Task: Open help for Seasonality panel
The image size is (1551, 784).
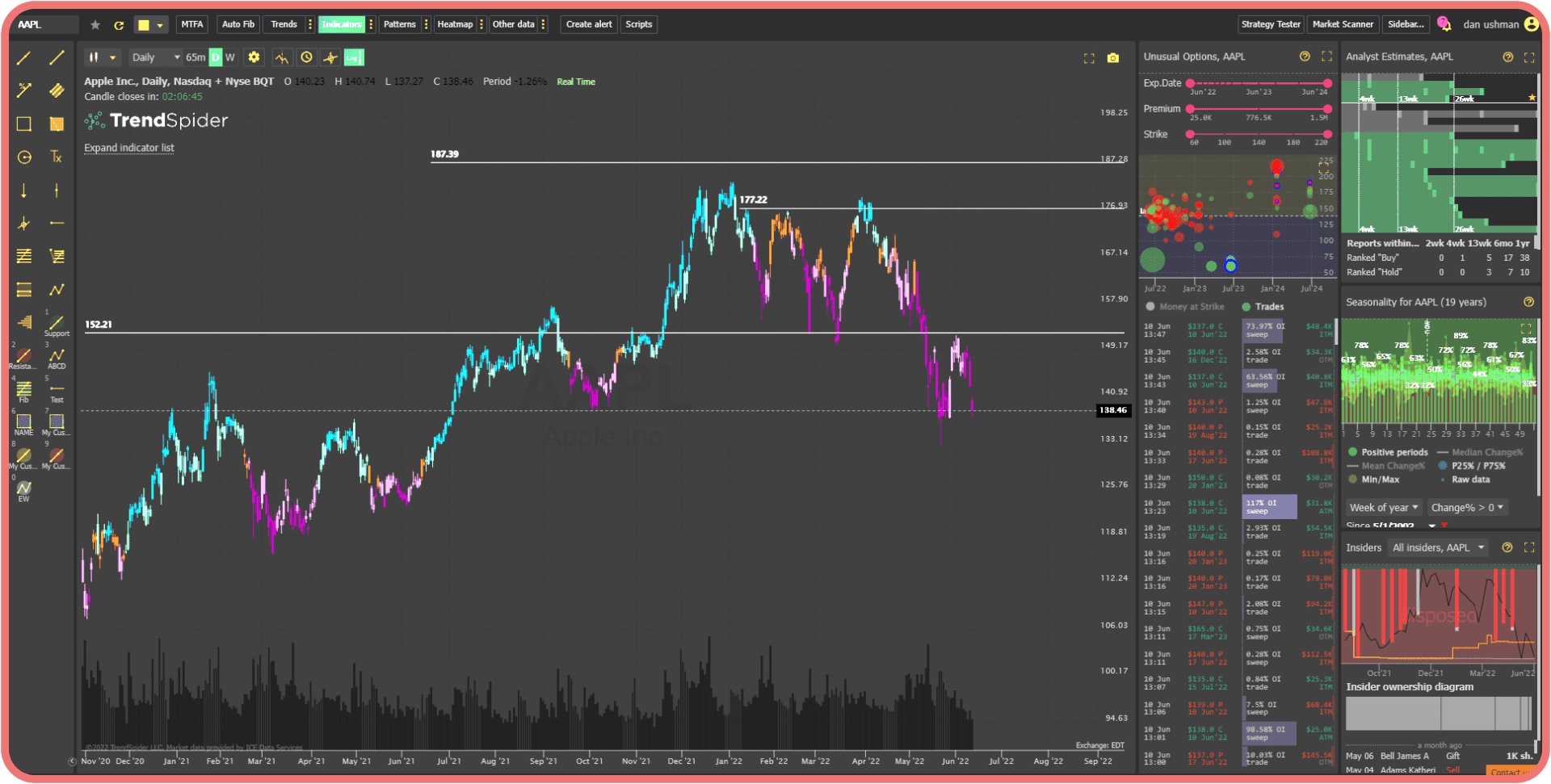Action: pyautogui.click(x=1528, y=302)
